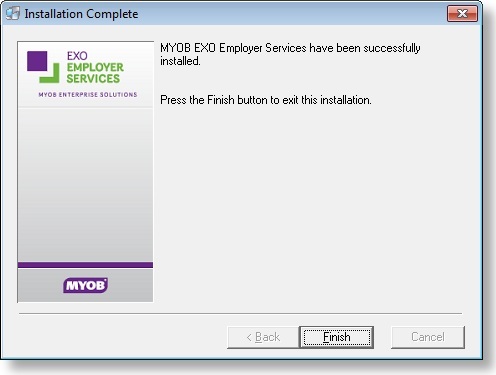Screen dimensions: 496x375
Task: Click the green SERVICES logo text
Action: pyautogui.click(x=93, y=79)
